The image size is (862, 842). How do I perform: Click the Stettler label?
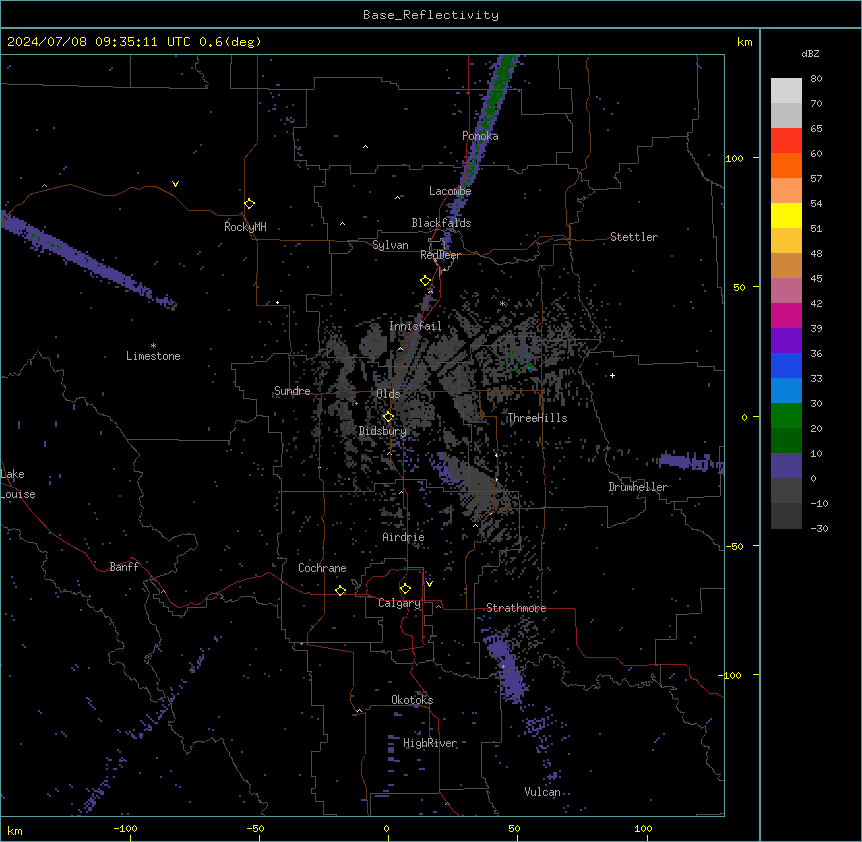pyautogui.click(x=634, y=237)
